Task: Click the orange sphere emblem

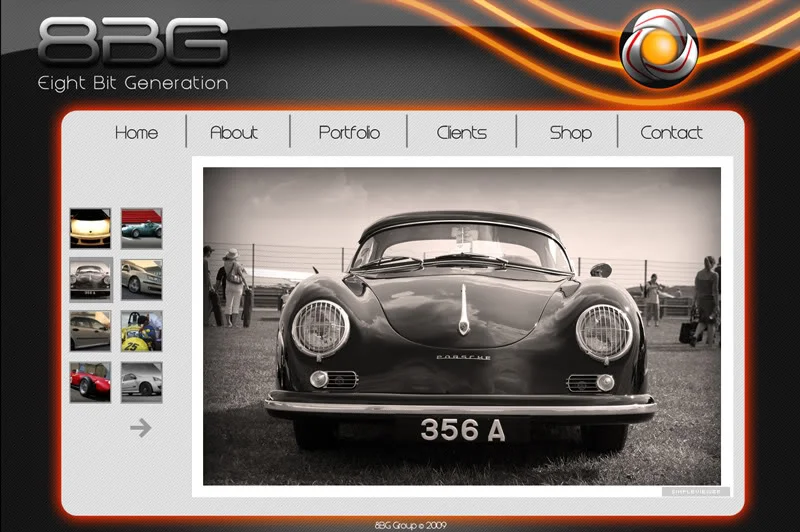Action: tap(659, 48)
